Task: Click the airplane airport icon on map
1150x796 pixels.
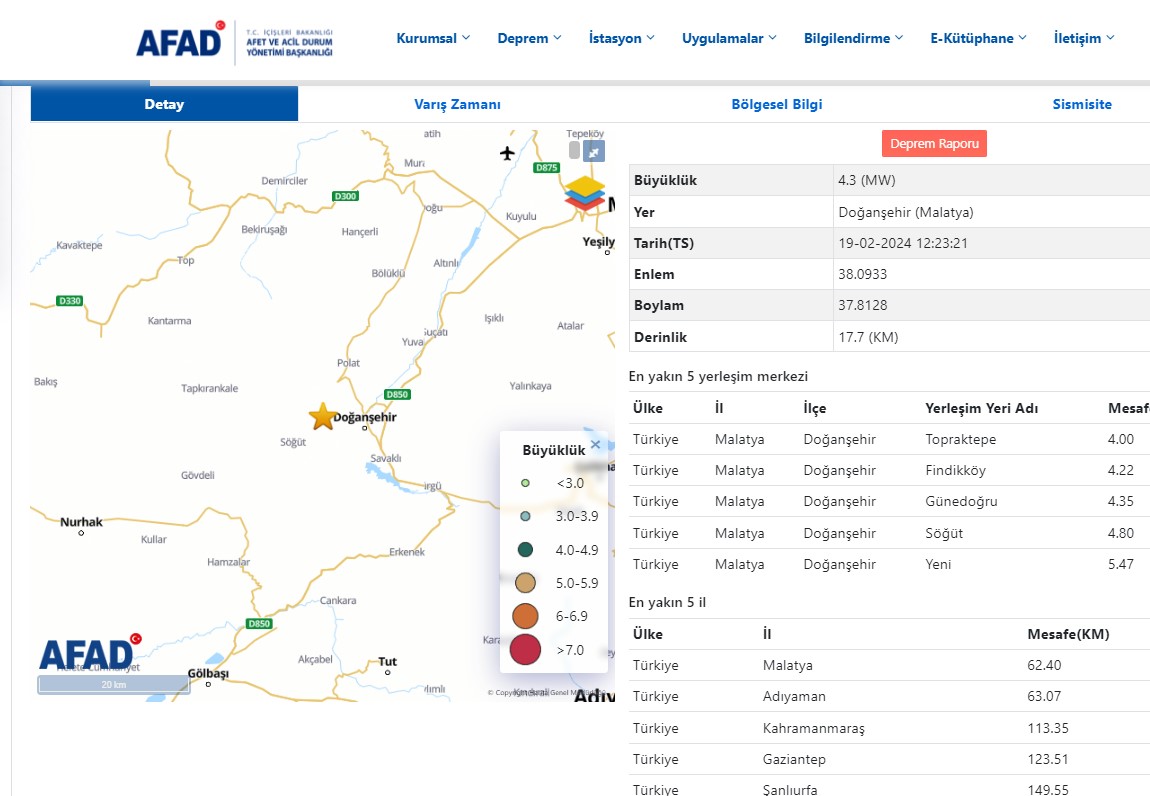Action: [x=507, y=153]
